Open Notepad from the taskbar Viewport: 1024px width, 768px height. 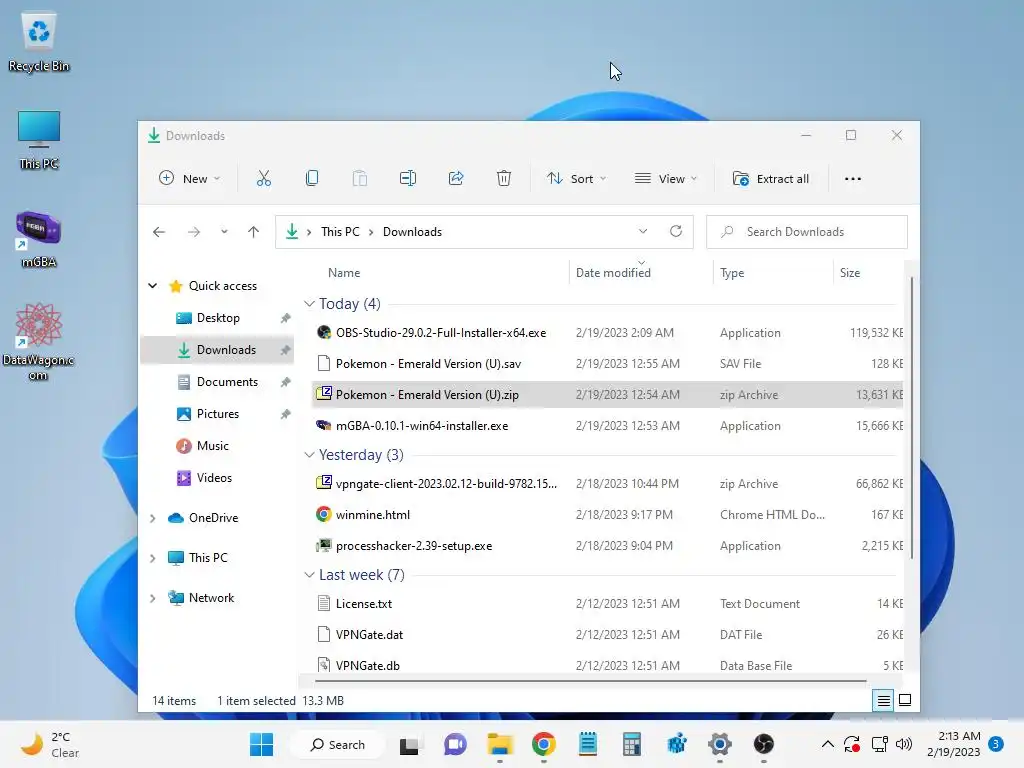[588, 744]
